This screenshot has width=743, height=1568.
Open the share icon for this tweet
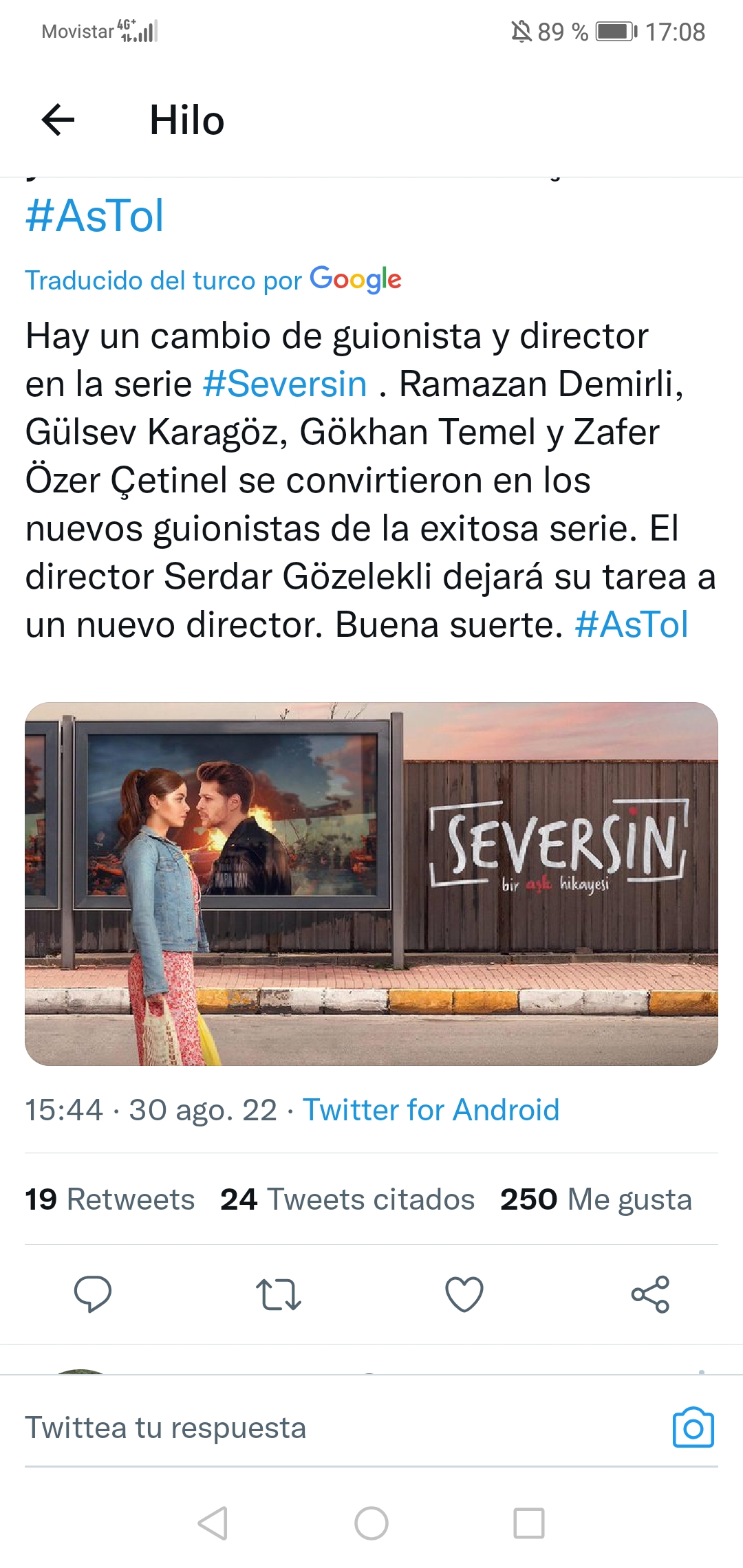pos(650,1294)
